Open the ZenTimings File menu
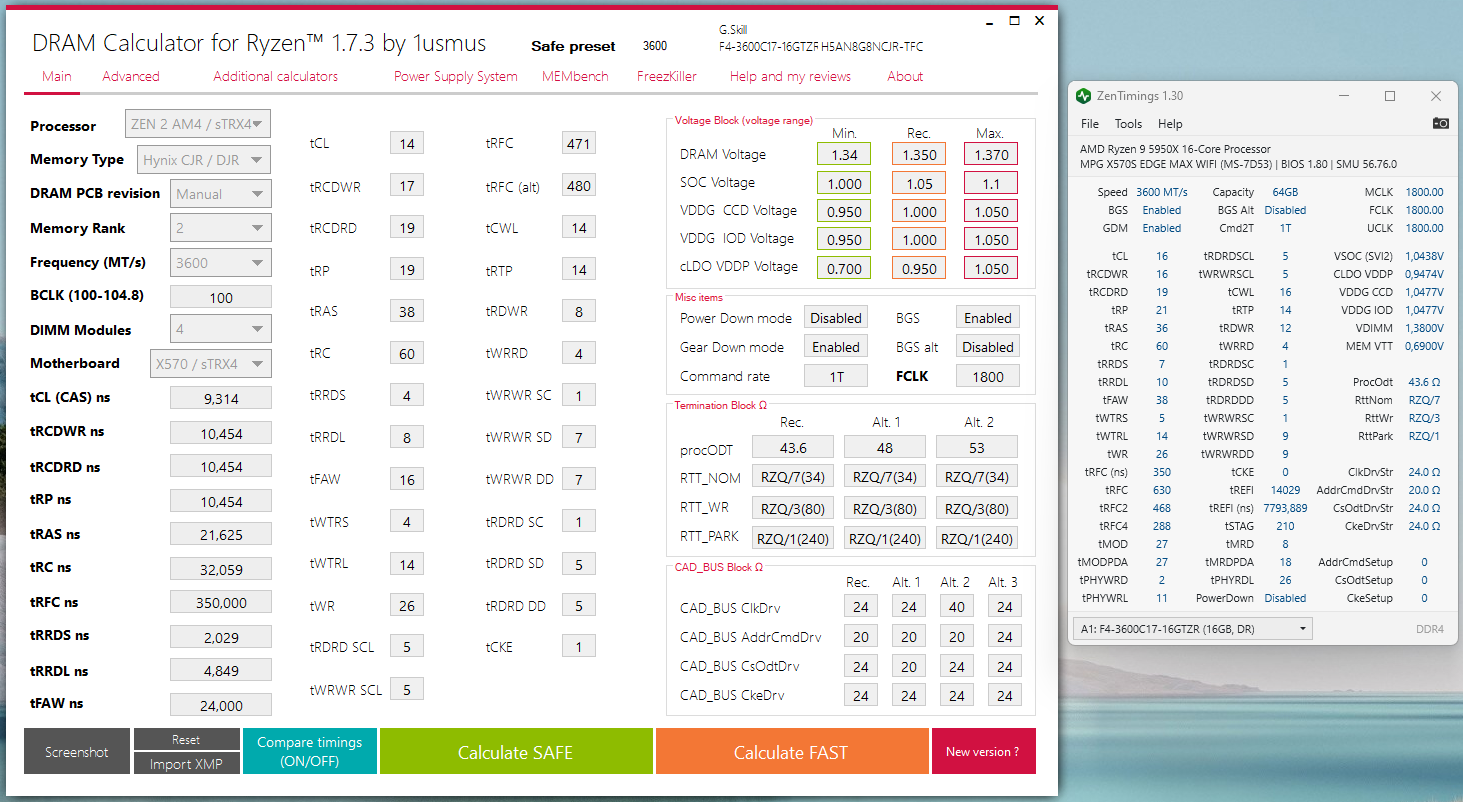Screen dimensions: 1463x802 pyautogui.click(x=1090, y=124)
